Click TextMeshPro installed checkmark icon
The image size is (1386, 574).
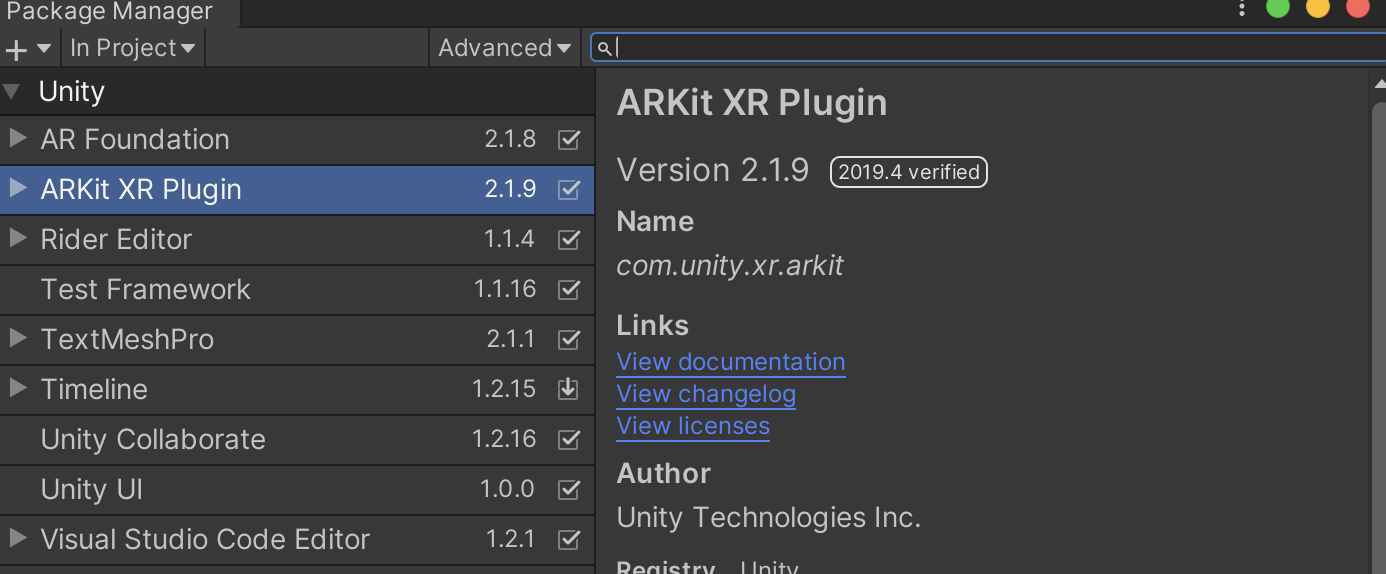point(569,339)
